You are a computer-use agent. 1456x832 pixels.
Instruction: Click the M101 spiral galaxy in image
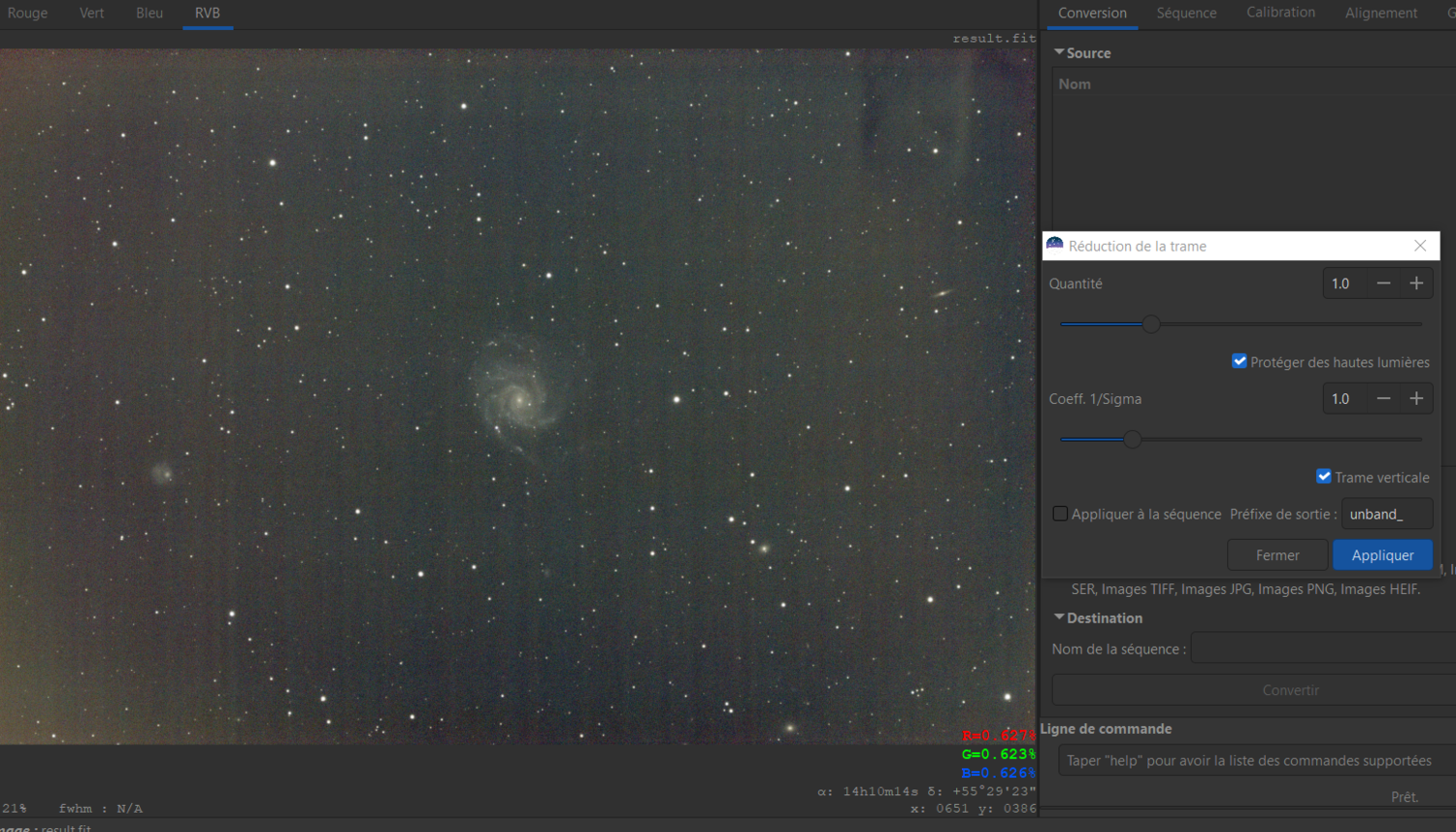point(518,396)
